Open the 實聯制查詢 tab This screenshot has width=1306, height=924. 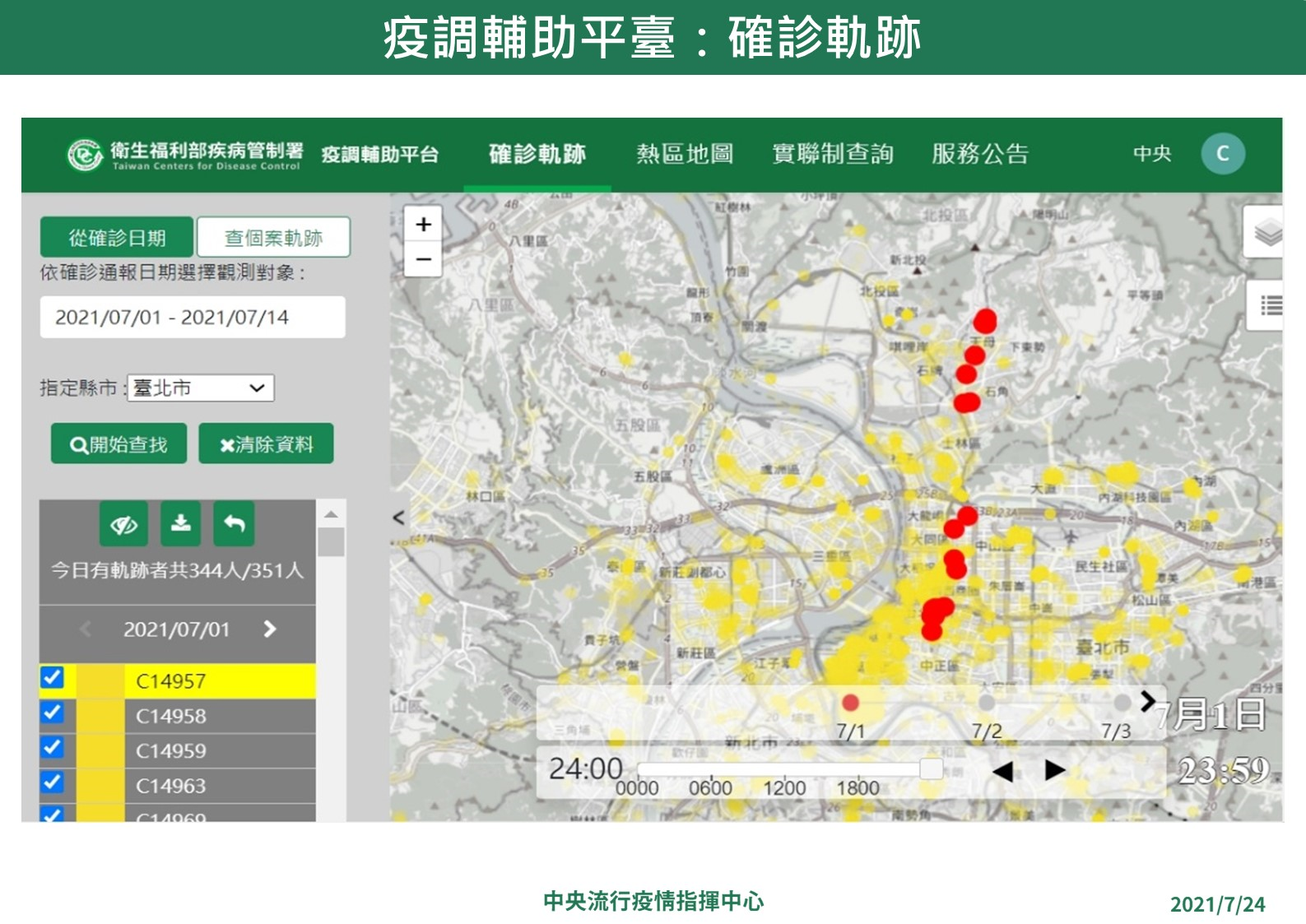click(x=832, y=154)
